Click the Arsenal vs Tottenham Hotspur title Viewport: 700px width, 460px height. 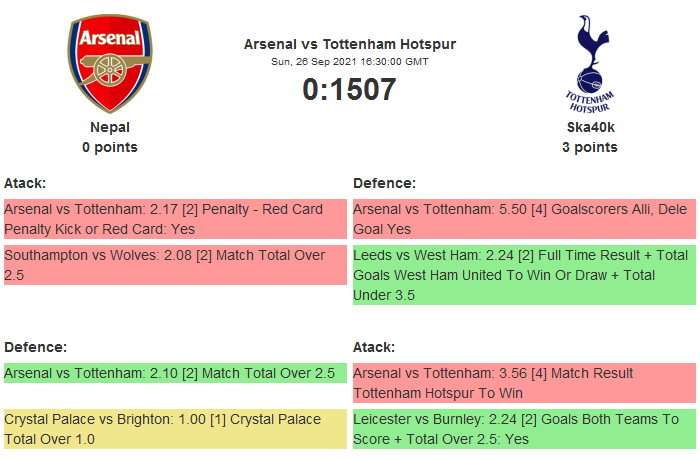coord(349,44)
